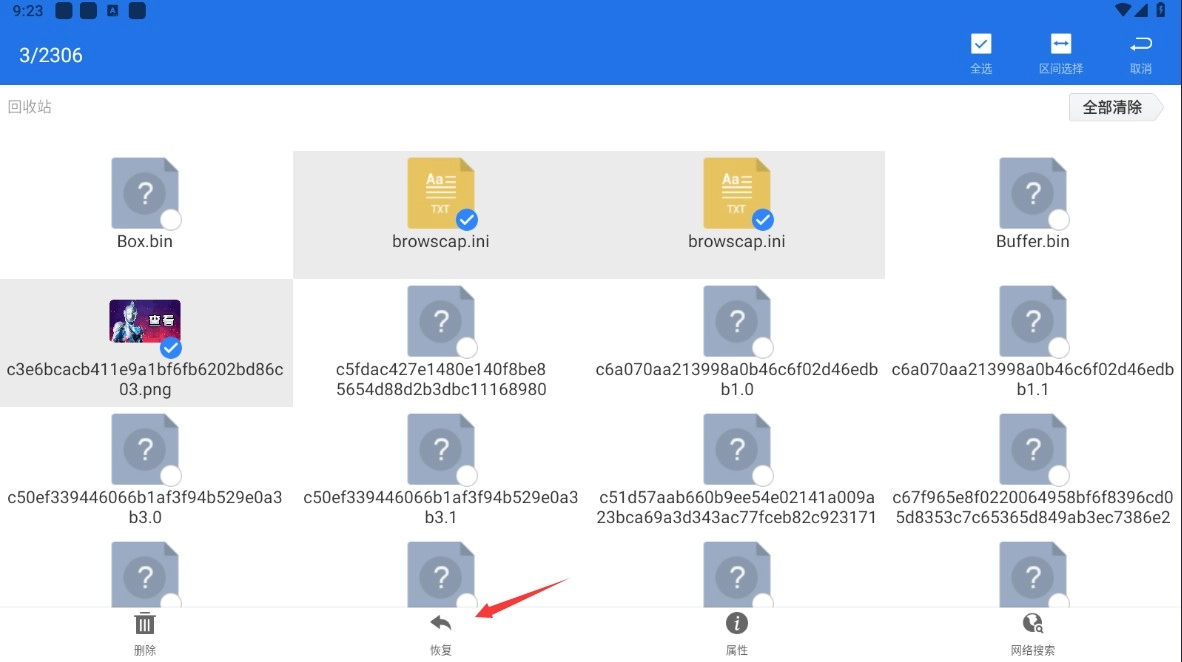
Task: Select the c6a070aa...b1.0 file
Action: (x=737, y=321)
